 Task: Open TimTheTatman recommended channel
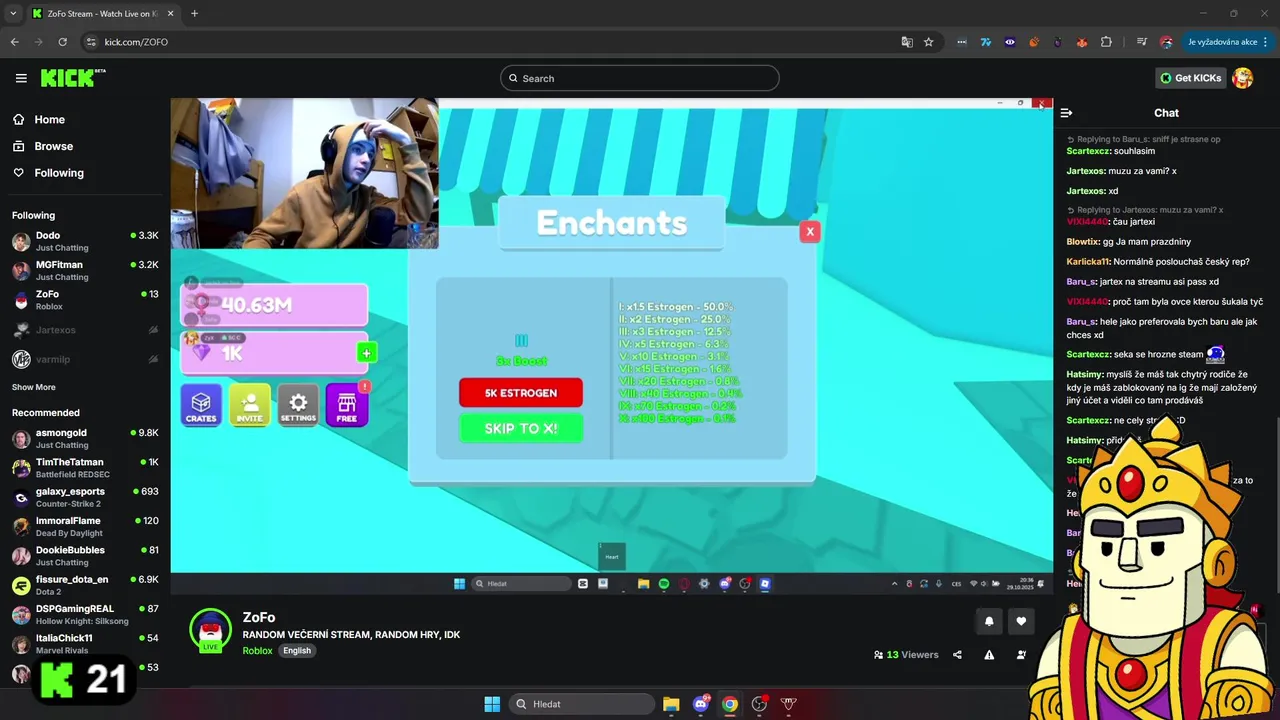85,468
